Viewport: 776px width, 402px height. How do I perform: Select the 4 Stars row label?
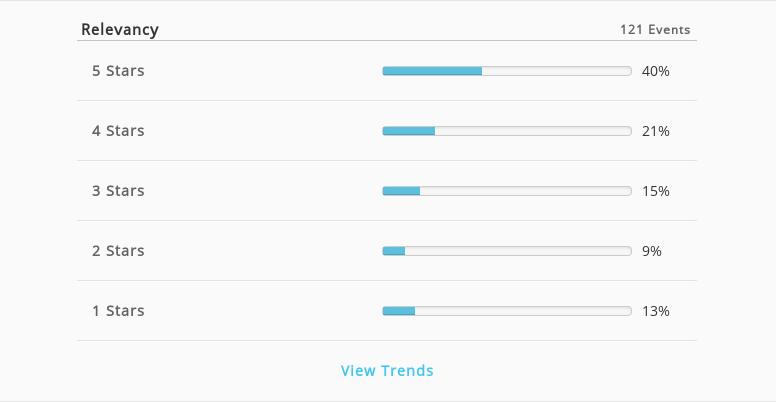(118, 131)
